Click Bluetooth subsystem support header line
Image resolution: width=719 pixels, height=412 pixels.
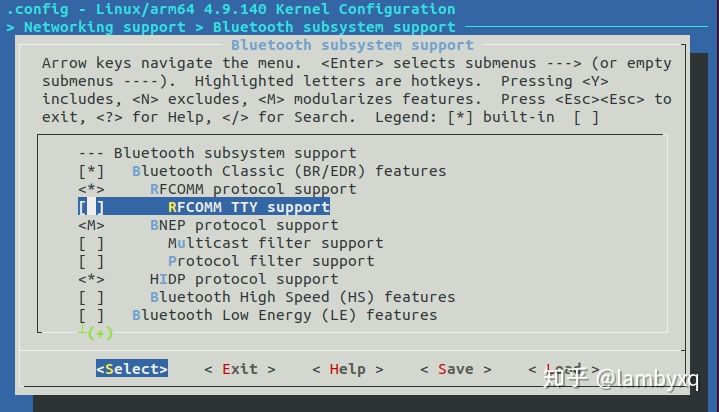point(217,153)
